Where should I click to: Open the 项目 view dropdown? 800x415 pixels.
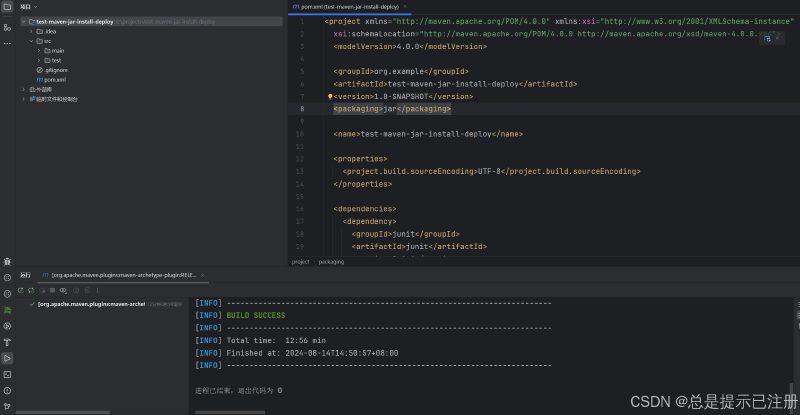(29, 7)
